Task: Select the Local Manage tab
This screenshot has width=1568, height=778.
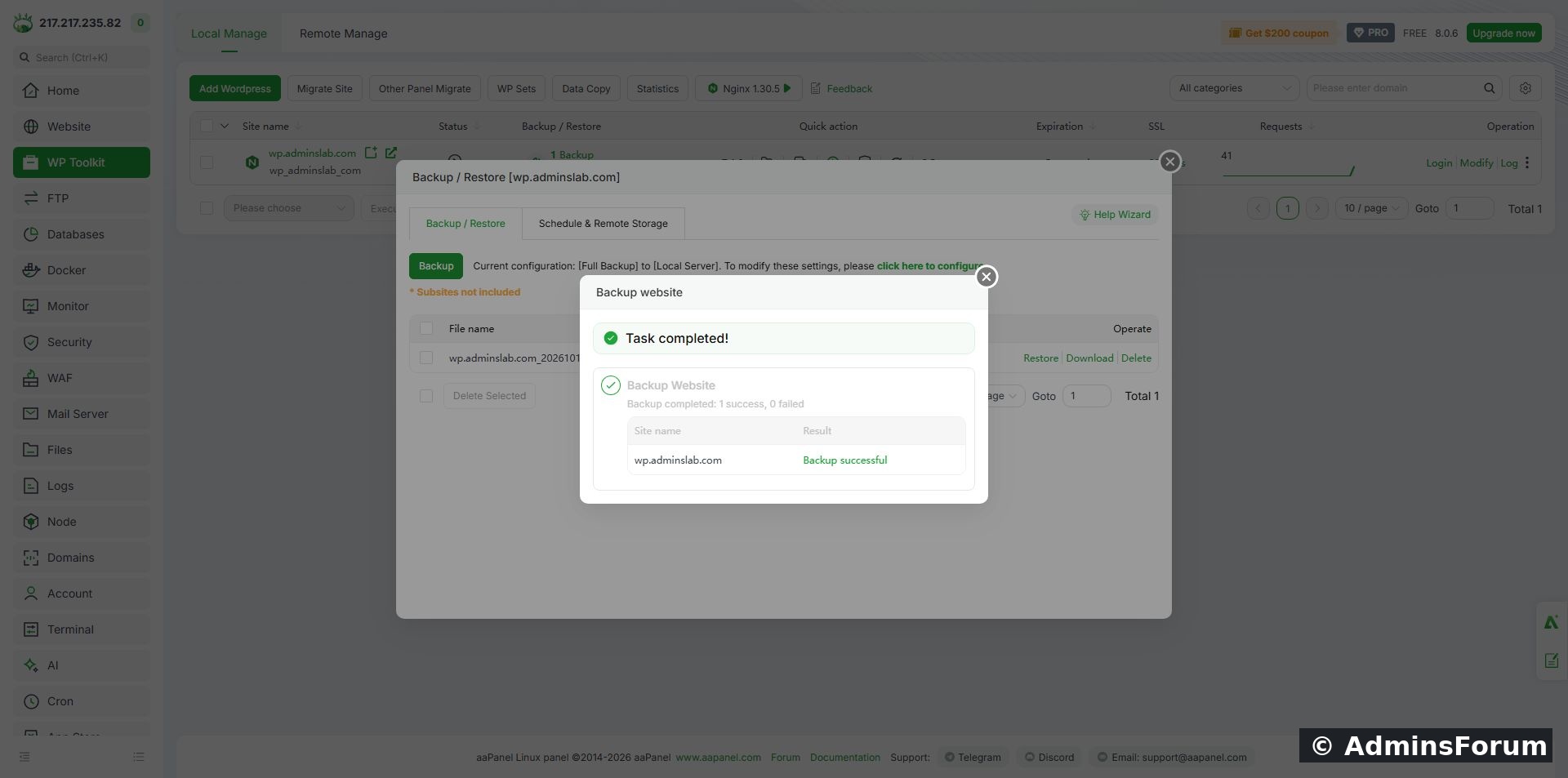Action: [x=229, y=33]
